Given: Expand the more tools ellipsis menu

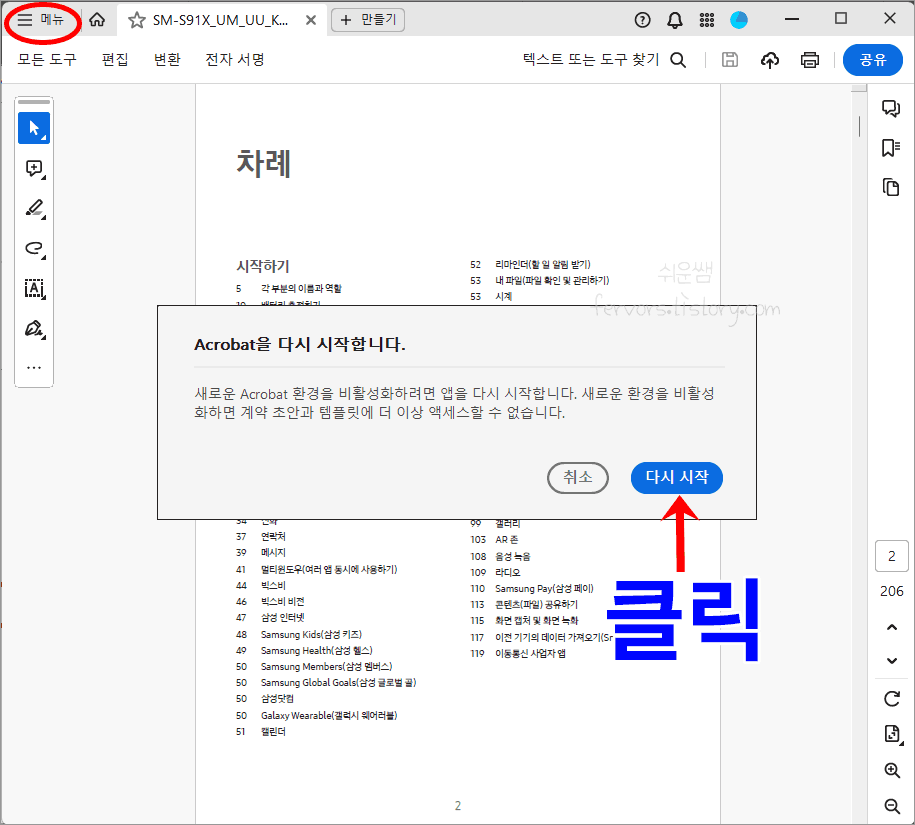Looking at the screenshot, I should pos(33,368).
